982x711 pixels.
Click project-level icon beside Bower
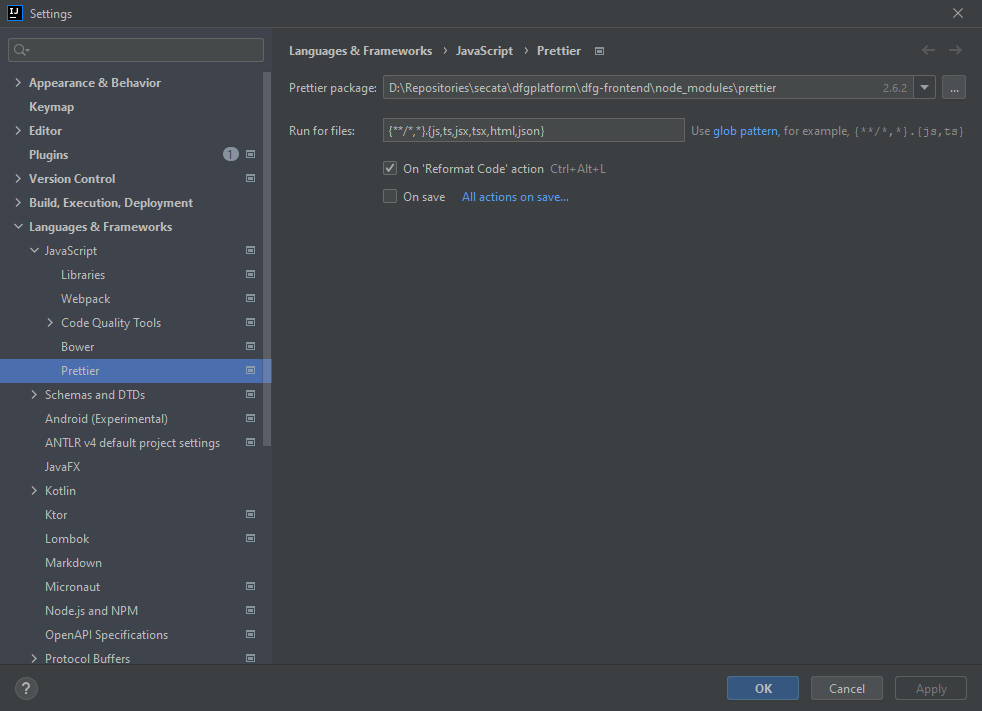(251, 346)
